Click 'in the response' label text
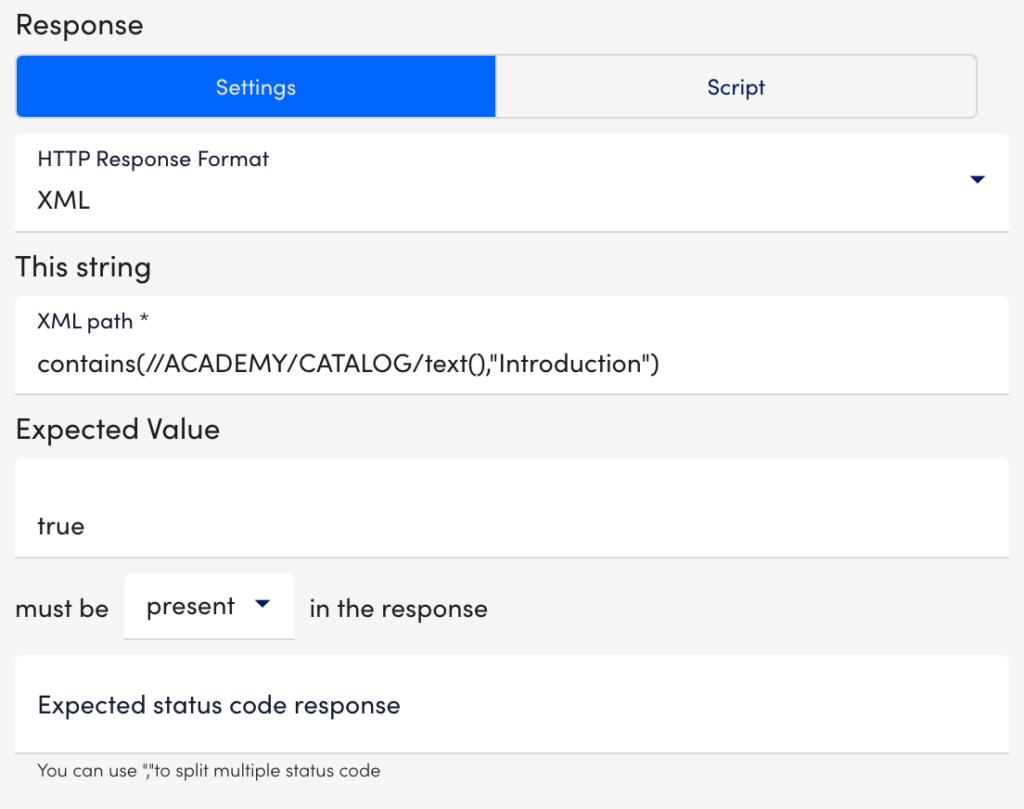This screenshot has width=1024, height=809. [x=397, y=607]
